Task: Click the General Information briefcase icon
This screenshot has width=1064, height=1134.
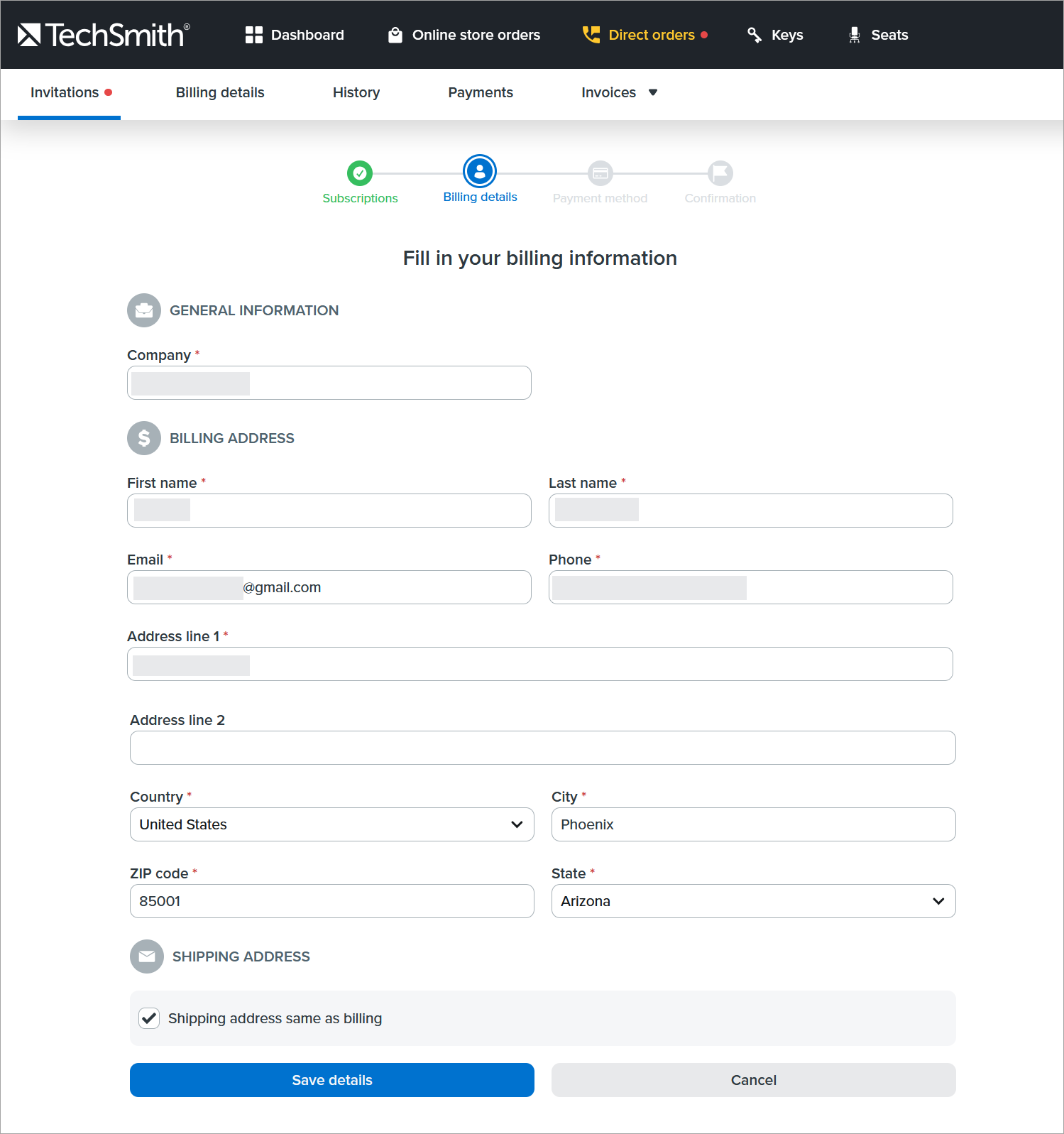Action: pos(144,310)
